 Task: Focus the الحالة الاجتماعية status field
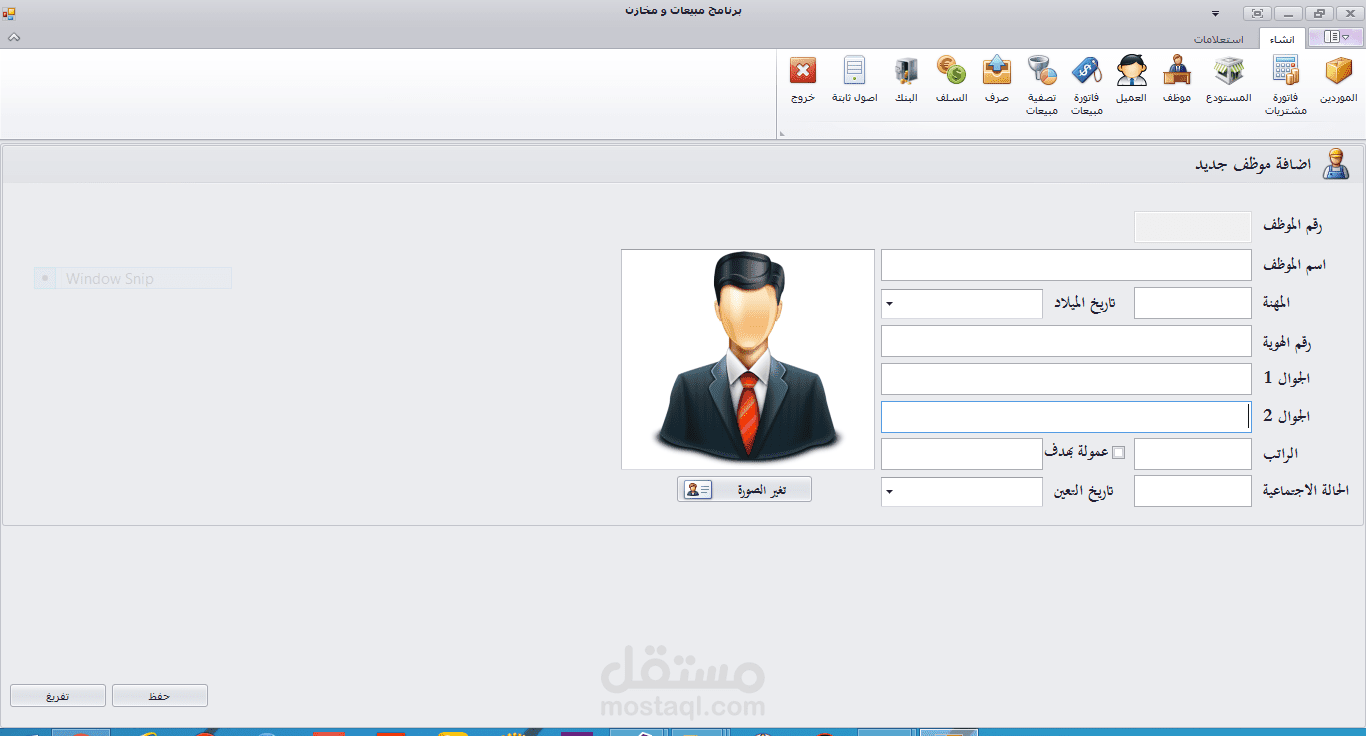(x=1193, y=491)
